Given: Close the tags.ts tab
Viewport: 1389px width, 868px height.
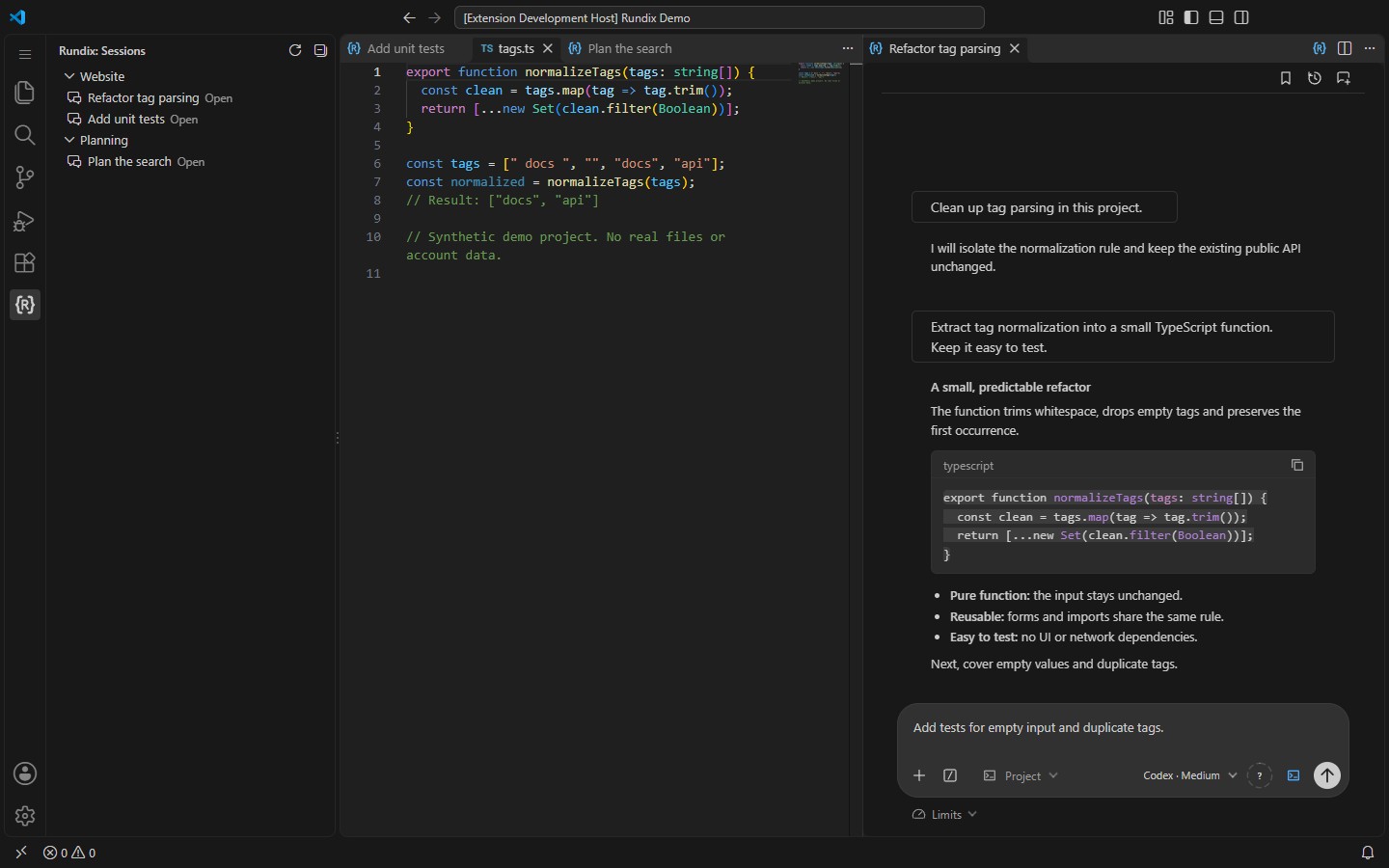Looking at the screenshot, I should tap(548, 48).
